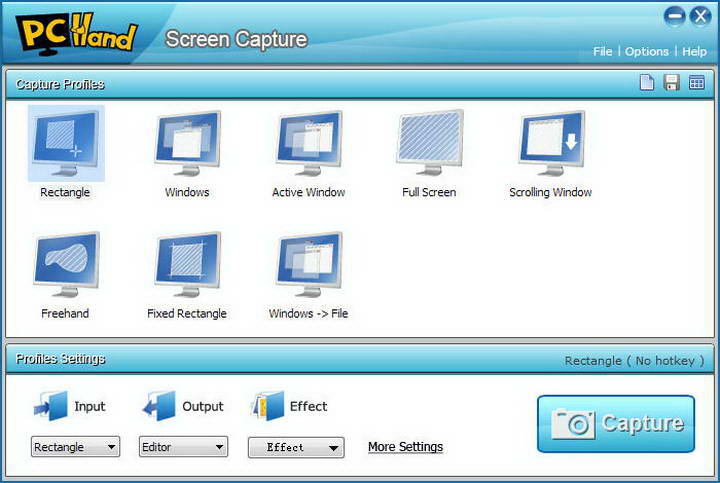This screenshot has height=483, width=720.
Task: Open the Editor output dropdown
Action: (x=183, y=447)
